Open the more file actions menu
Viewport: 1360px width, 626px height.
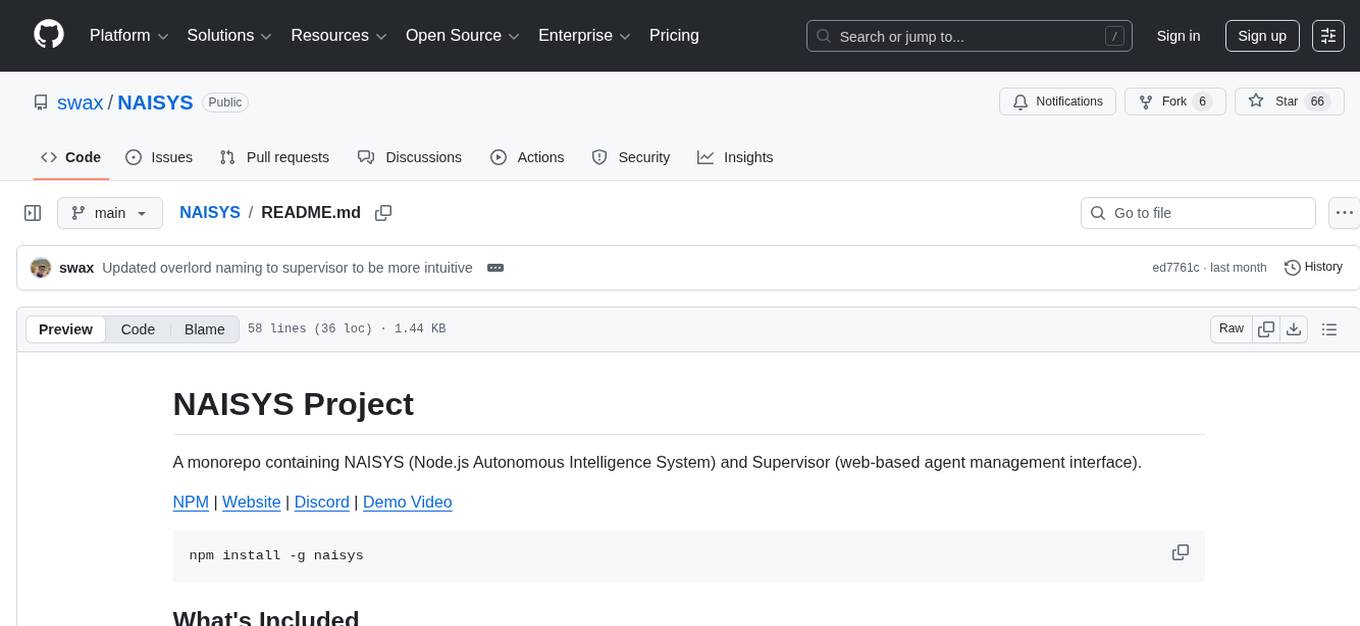coord(1345,213)
